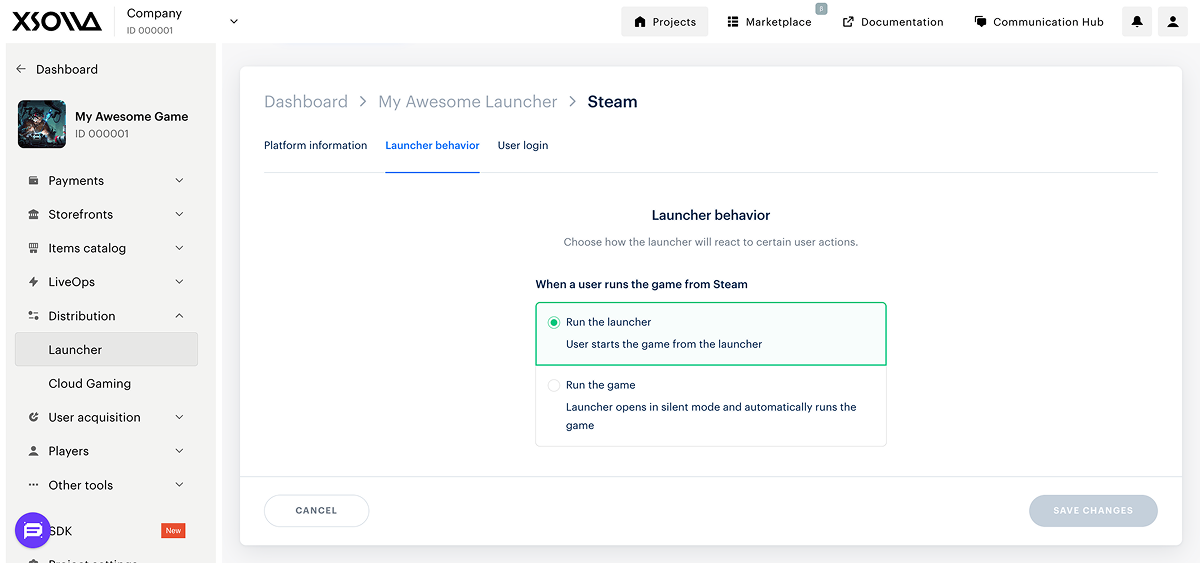
Task: Open the My Awesome Launcher breadcrumb link
Action: 467,102
